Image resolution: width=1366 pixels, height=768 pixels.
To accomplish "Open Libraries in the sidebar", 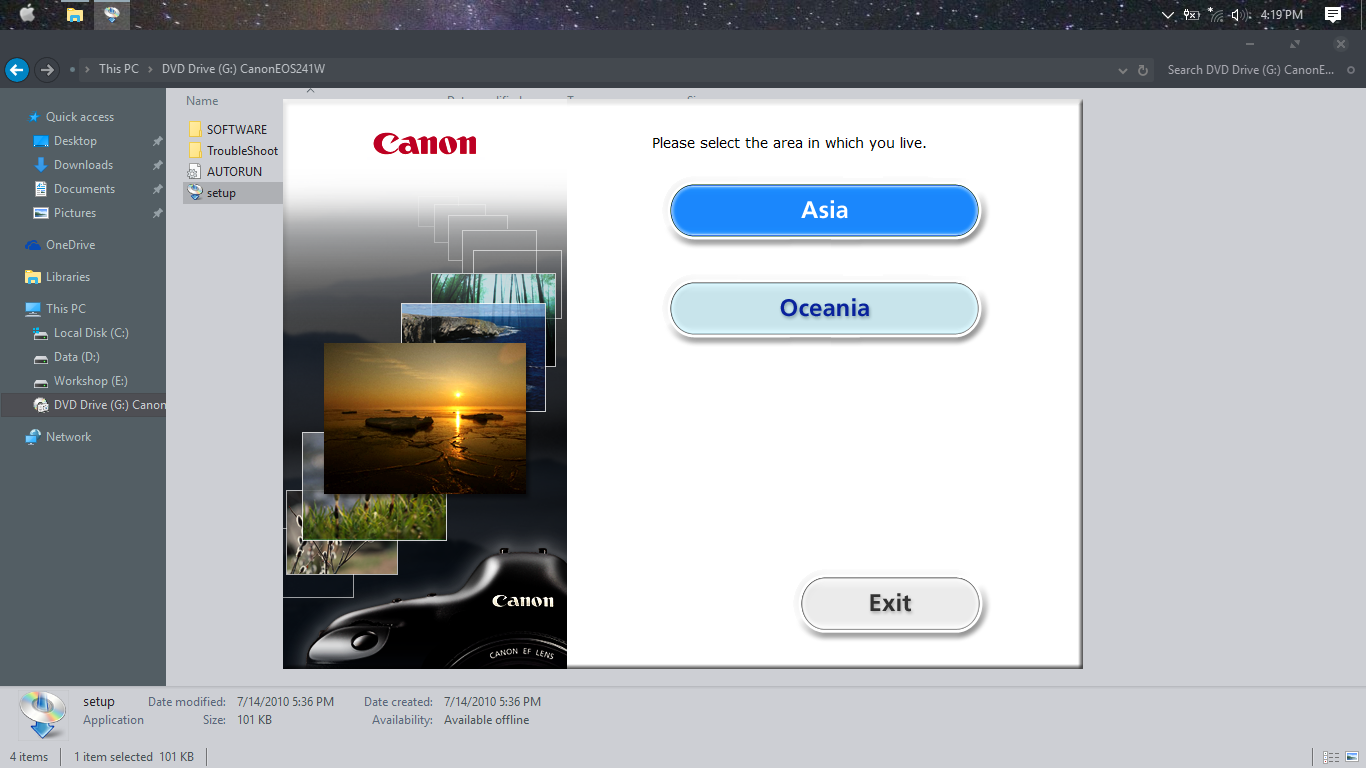I will tap(67, 277).
